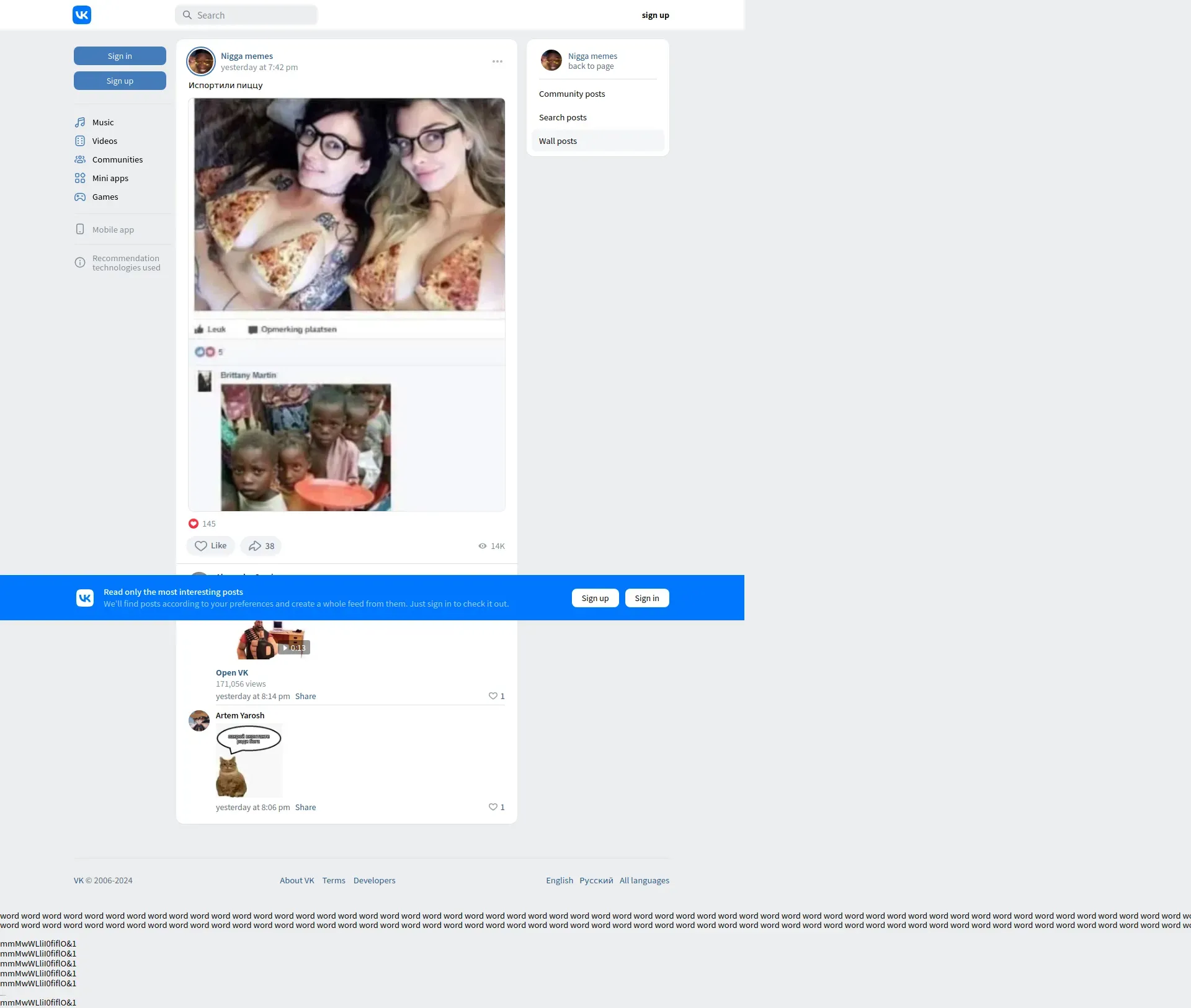Open the Games controller icon
This screenshot has width=1191, height=1008.
tap(80, 197)
